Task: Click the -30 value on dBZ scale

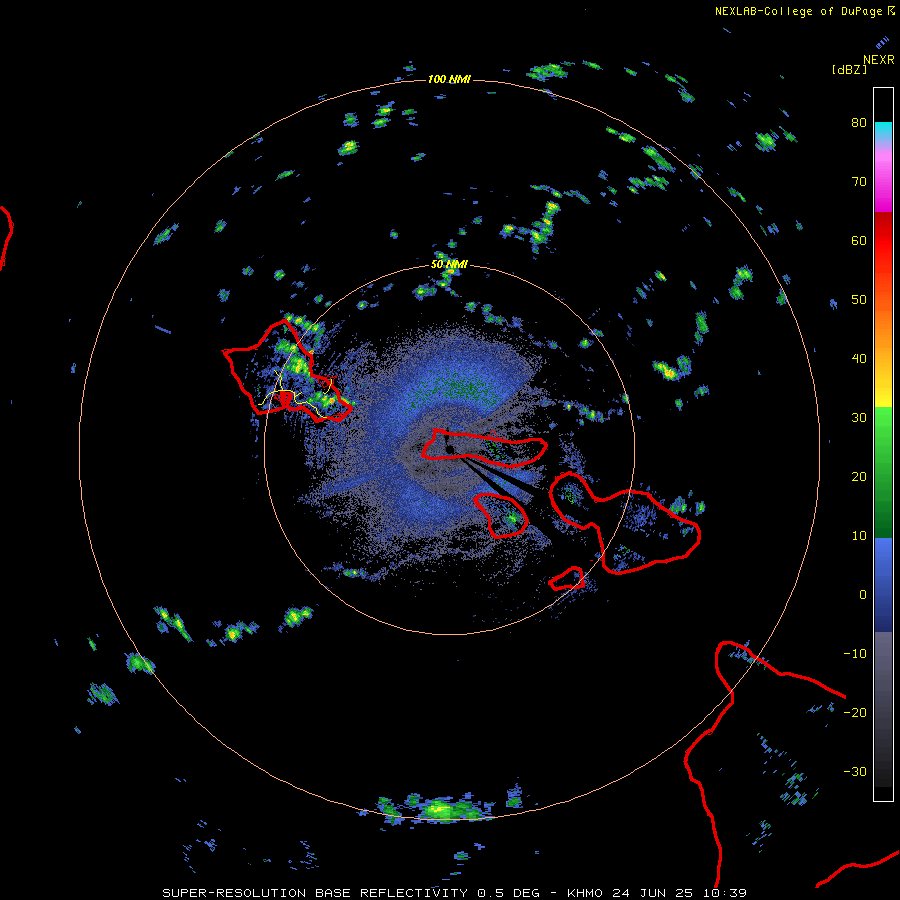Action: point(855,772)
